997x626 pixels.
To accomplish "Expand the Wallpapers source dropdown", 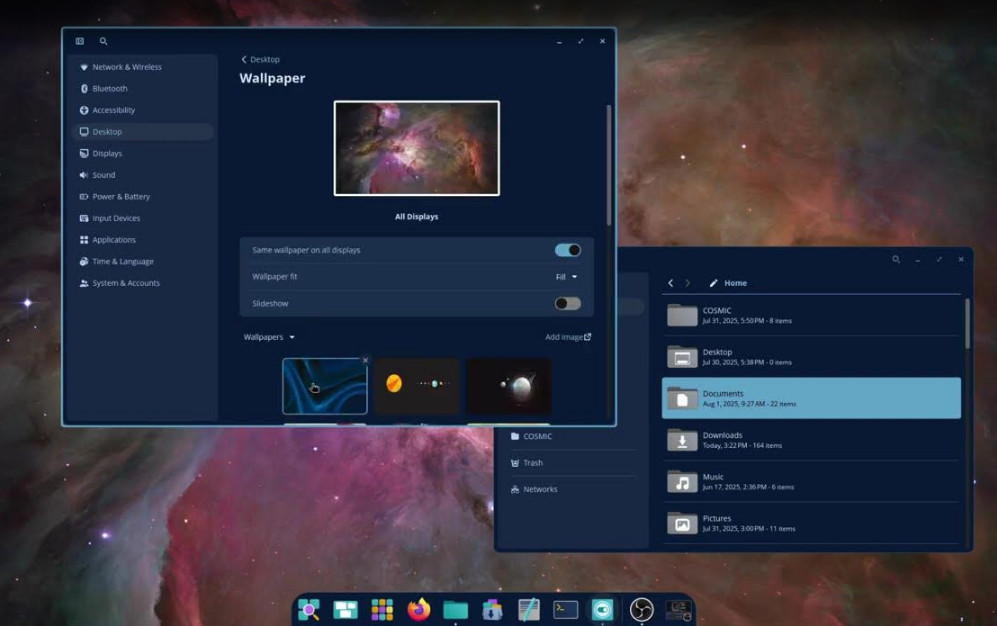I will click(x=269, y=337).
